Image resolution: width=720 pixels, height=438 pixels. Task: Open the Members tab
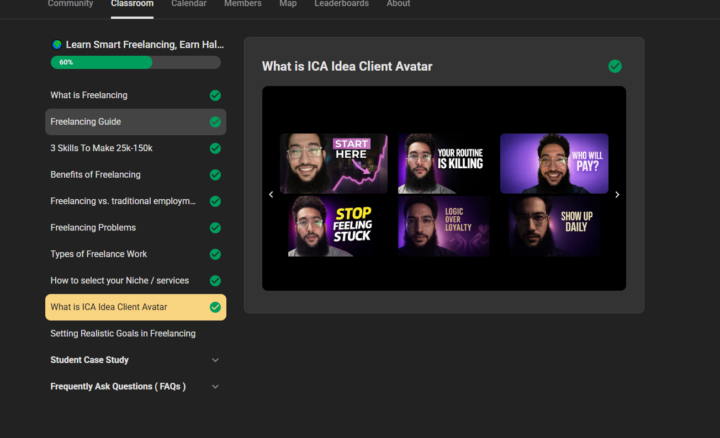243,4
